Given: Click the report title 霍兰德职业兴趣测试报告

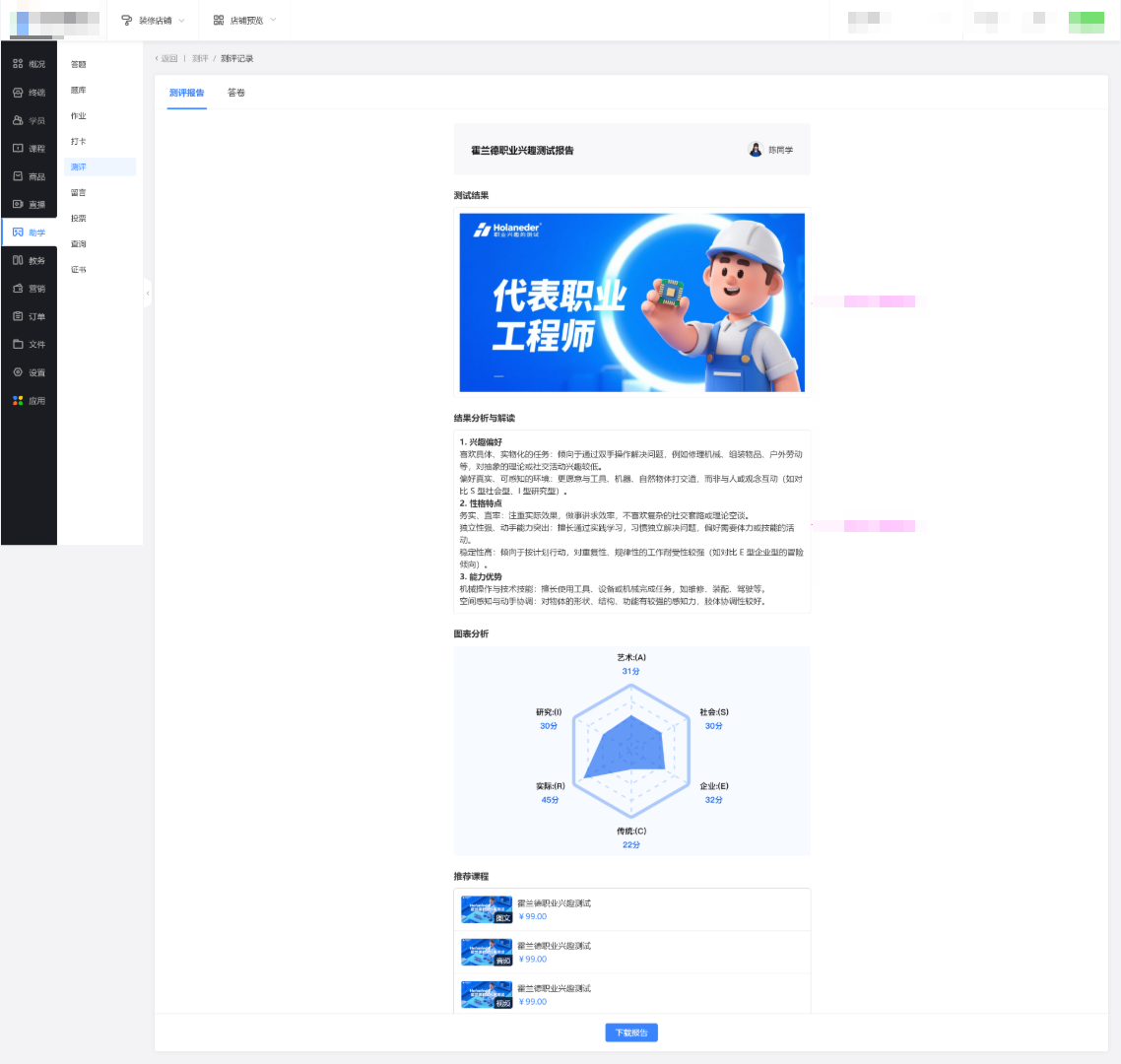Looking at the screenshot, I should click(x=522, y=150).
